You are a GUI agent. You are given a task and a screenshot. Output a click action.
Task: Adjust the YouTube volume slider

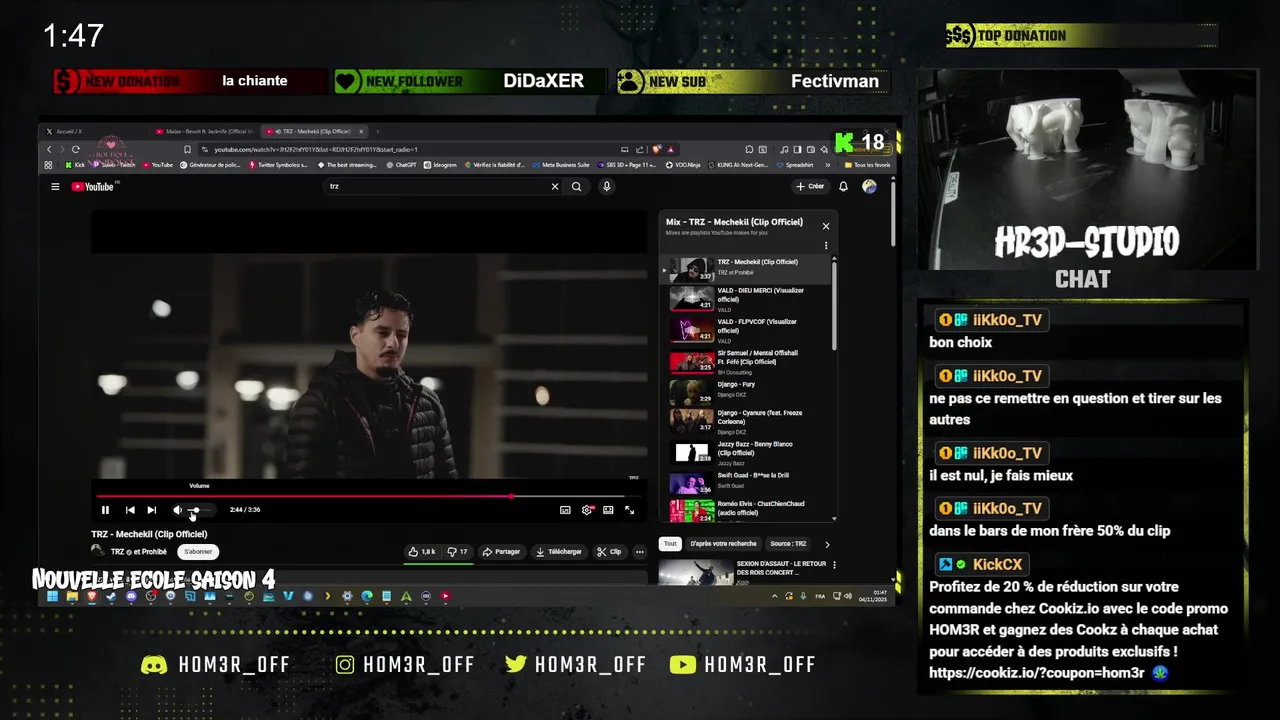click(x=200, y=510)
